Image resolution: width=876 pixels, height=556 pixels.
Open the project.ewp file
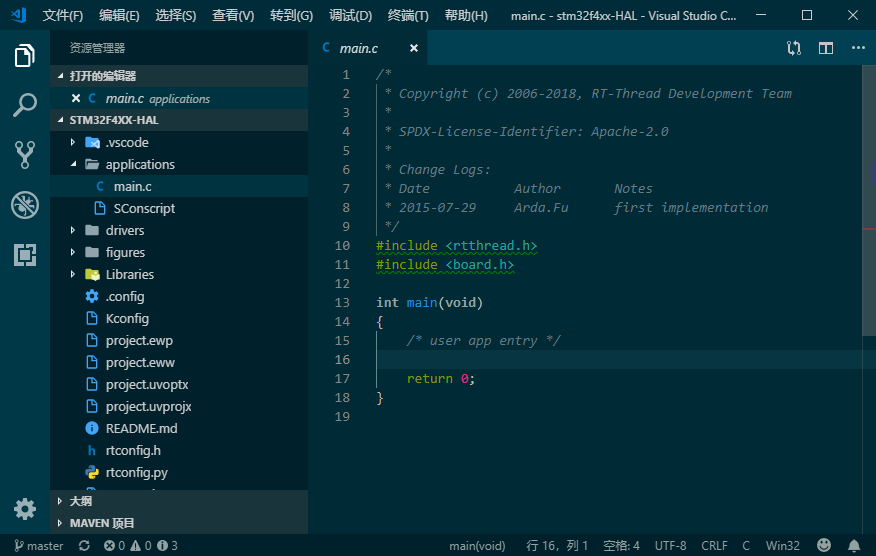(x=179, y=340)
